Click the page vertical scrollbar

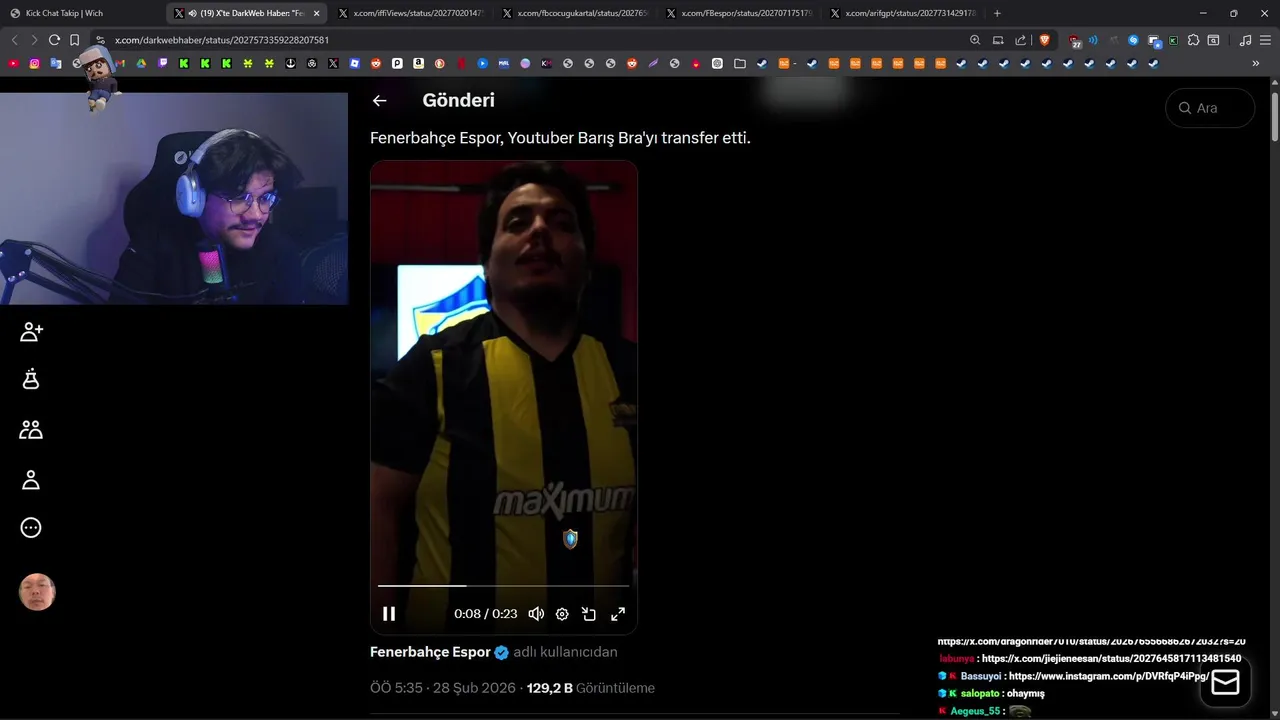[1275, 116]
